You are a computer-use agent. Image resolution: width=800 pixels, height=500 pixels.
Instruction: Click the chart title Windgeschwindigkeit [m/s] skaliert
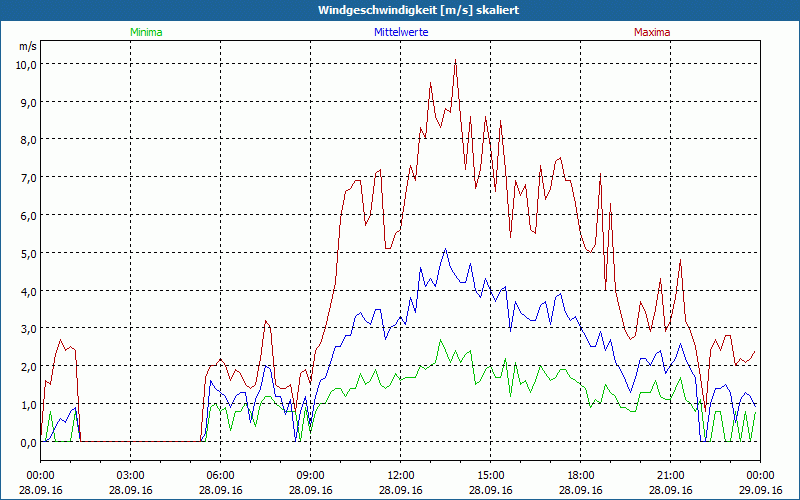(x=418, y=10)
